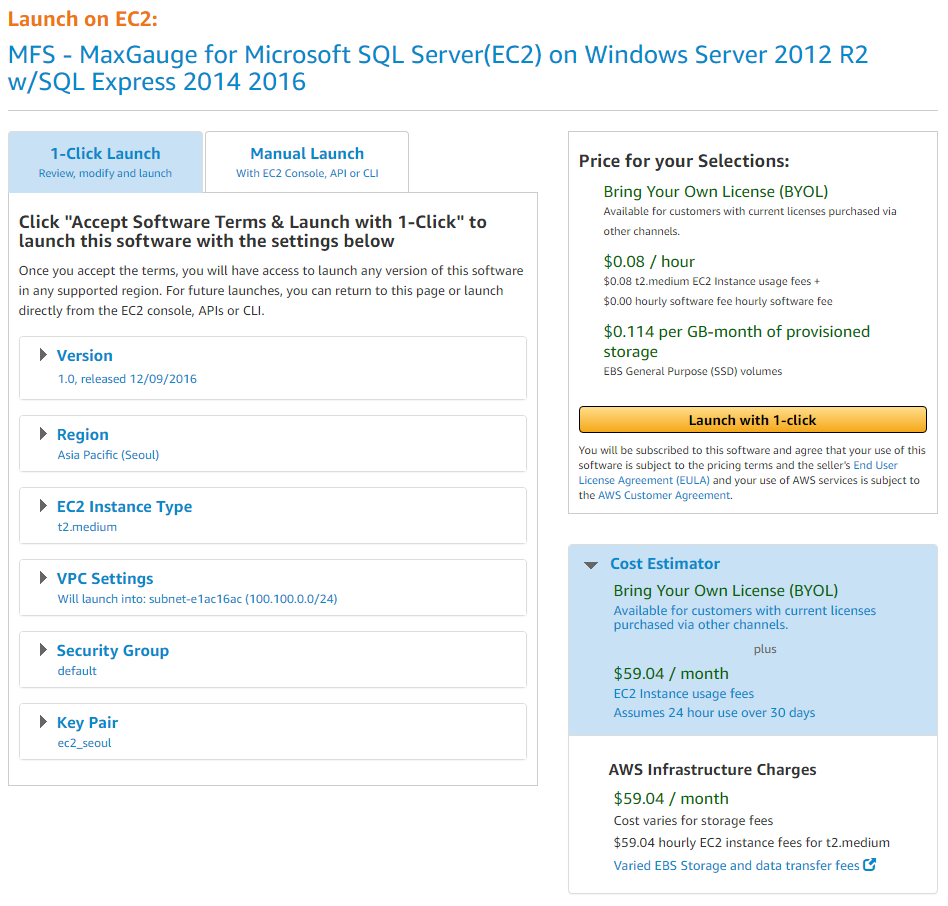
Task: Click the 'default' security group value
Action: (x=77, y=671)
